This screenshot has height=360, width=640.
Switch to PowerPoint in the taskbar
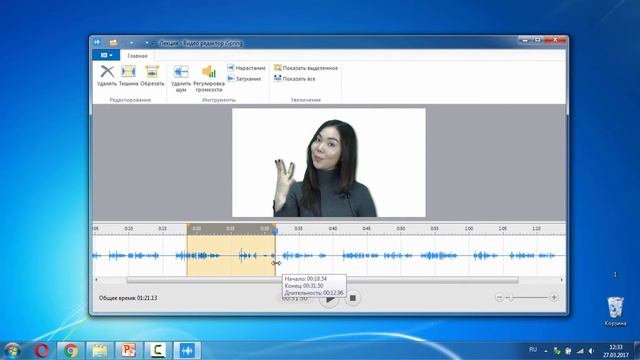click(129, 350)
